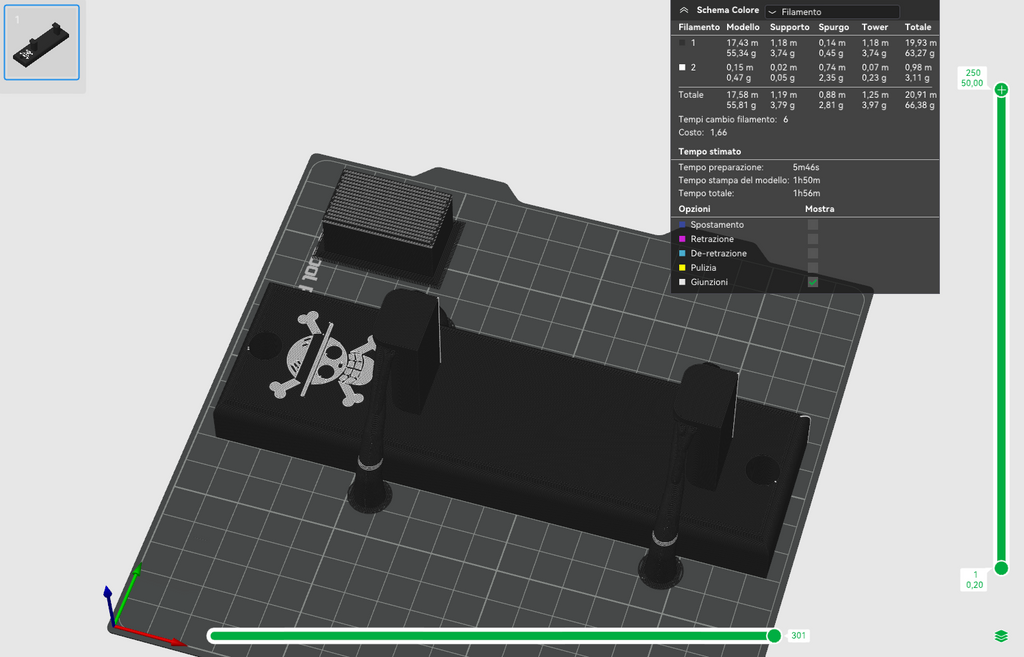The height and width of the screenshot is (657, 1024).
Task: Click the horizontal move slider handle at 301
Action: 774,635
